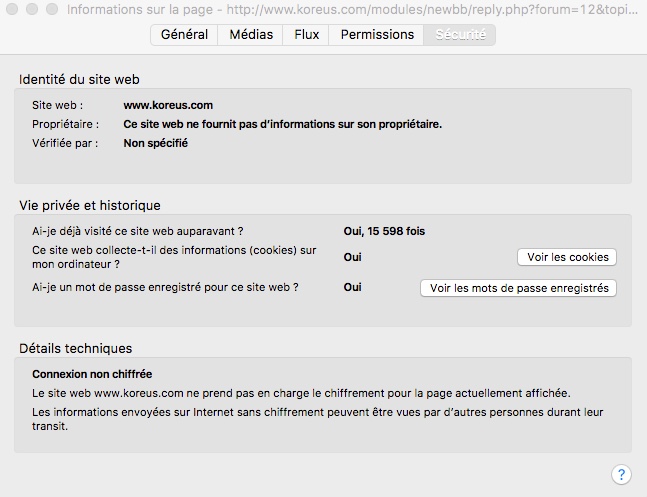Click the Vie privée et historique heading
The image size is (647, 497).
[90, 205]
